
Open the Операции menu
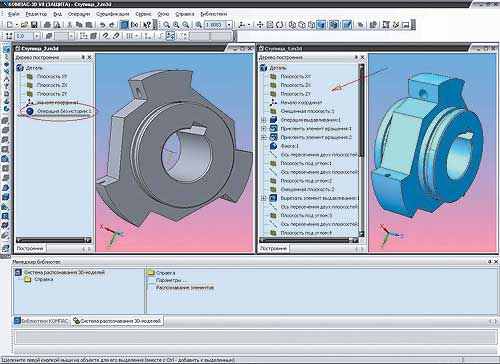pyautogui.click(x=79, y=14)
